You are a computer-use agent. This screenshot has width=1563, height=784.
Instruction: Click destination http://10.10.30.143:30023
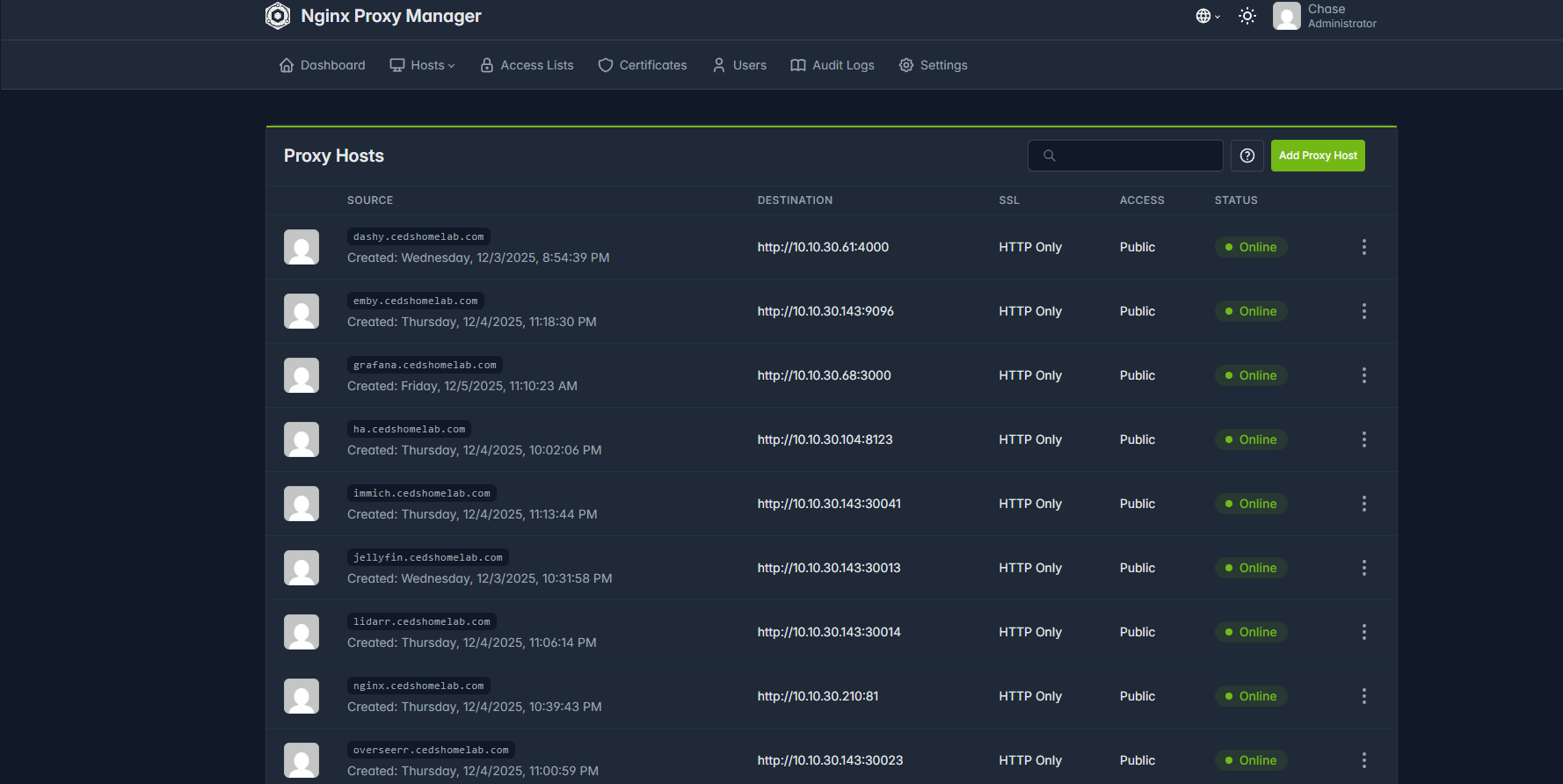(x=831, y=760)
